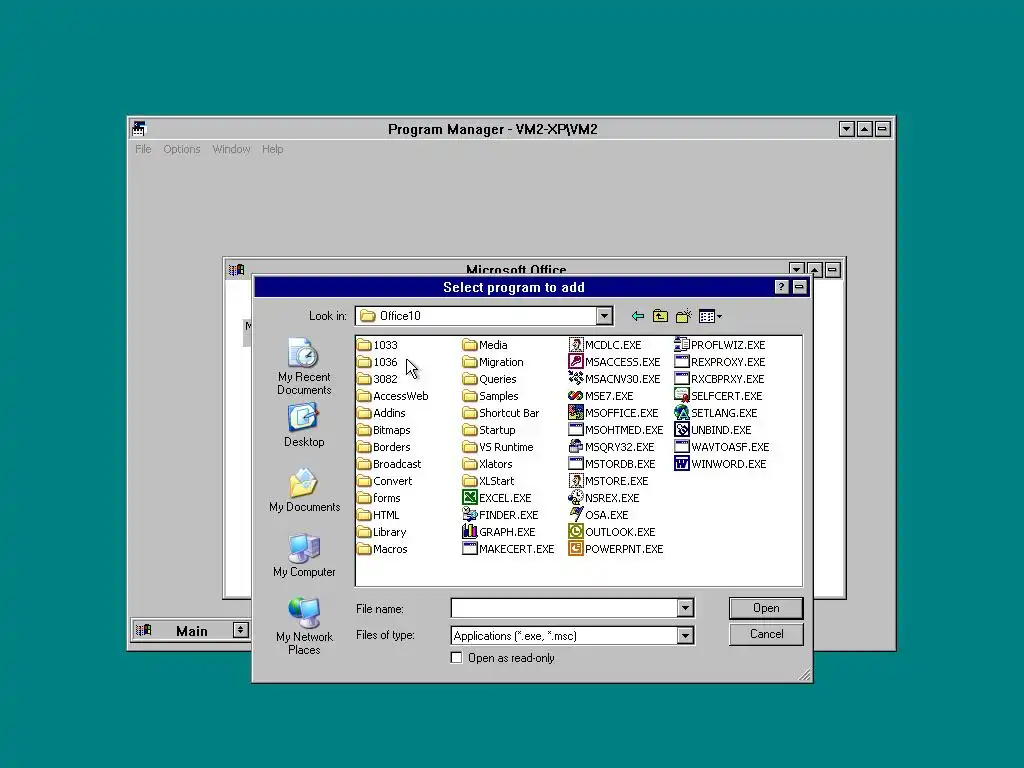Click the Open button

click(x=766, y=608)
